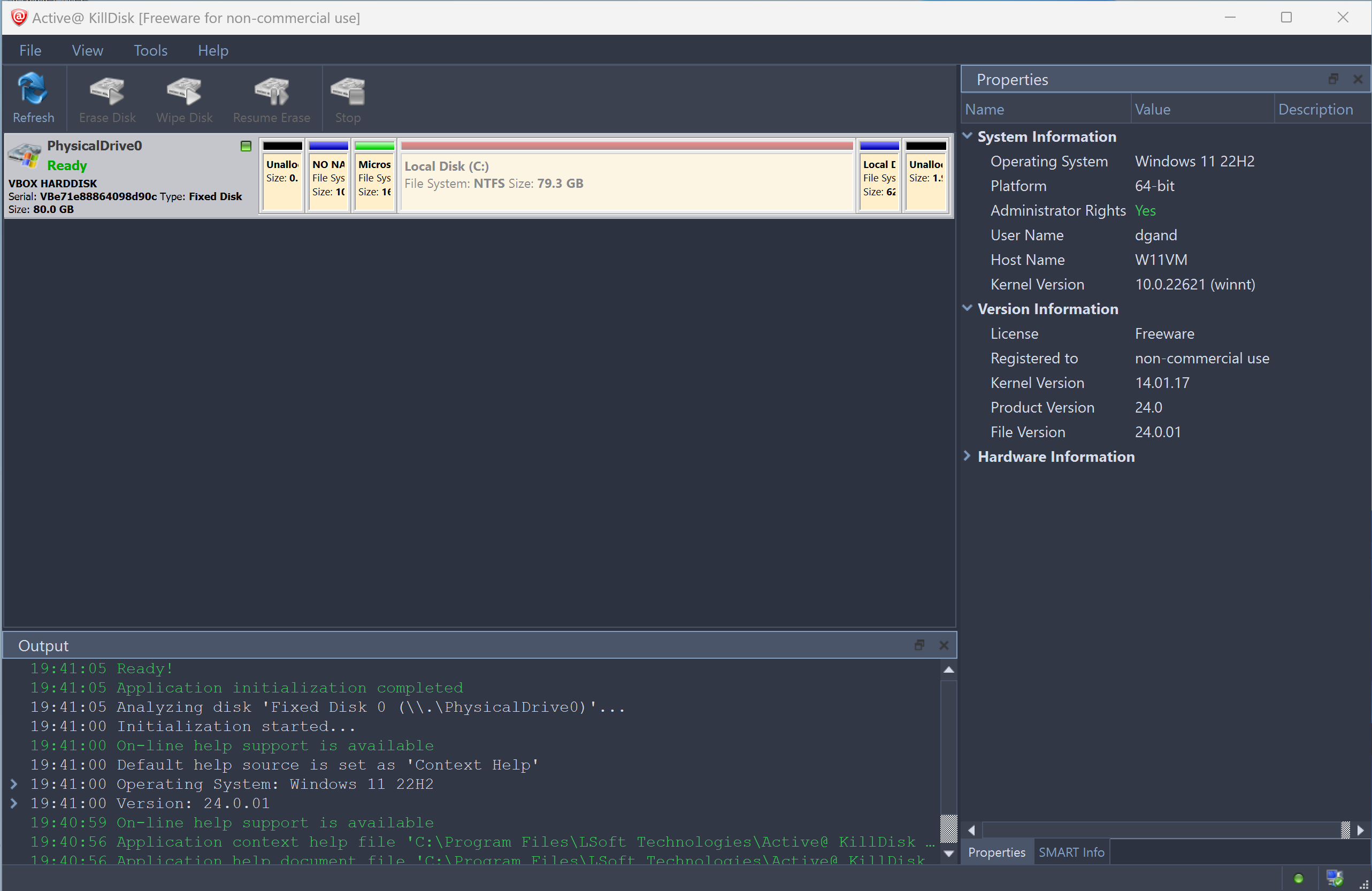Click the 'Initialization started...' log line

click(x=193, y=726)
